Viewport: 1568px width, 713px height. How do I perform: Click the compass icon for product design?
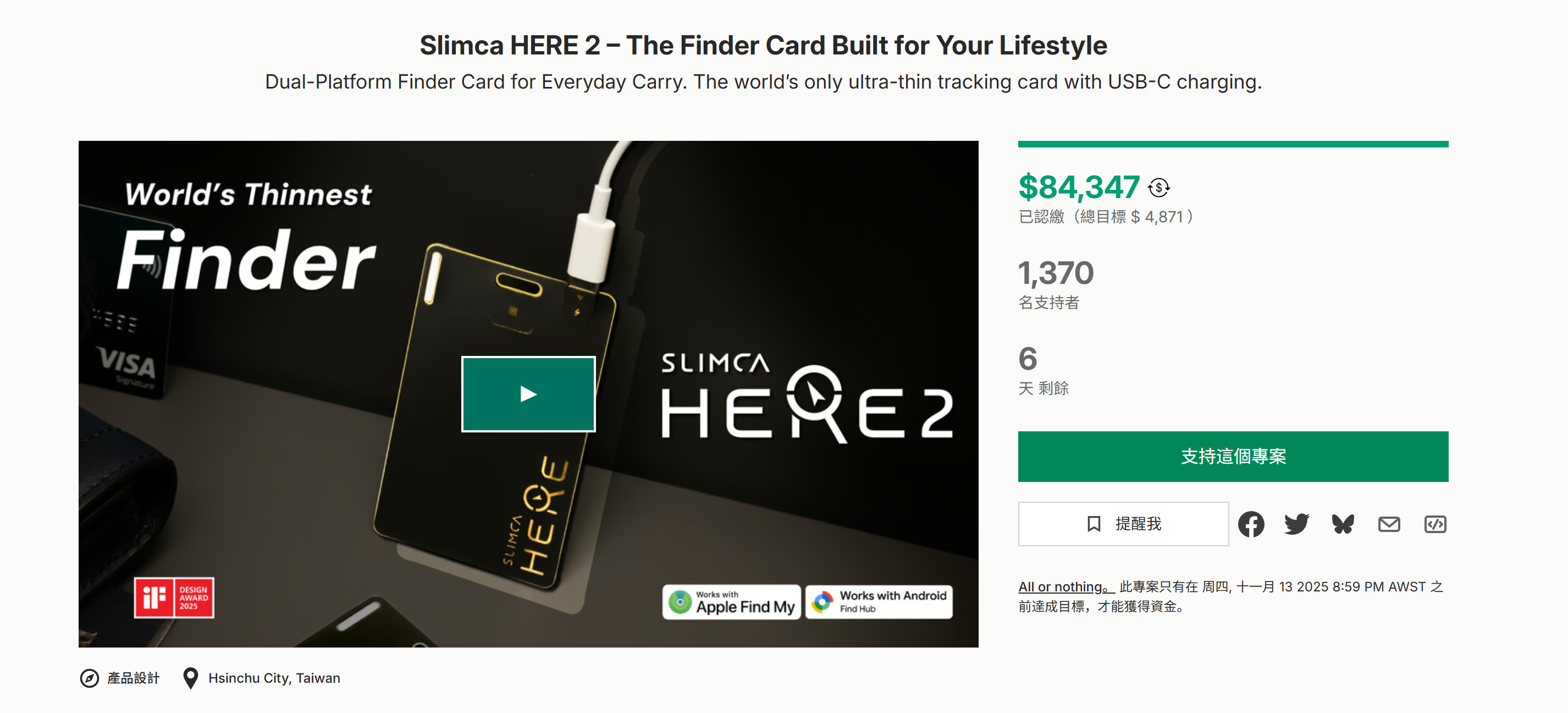click(90, 678)
